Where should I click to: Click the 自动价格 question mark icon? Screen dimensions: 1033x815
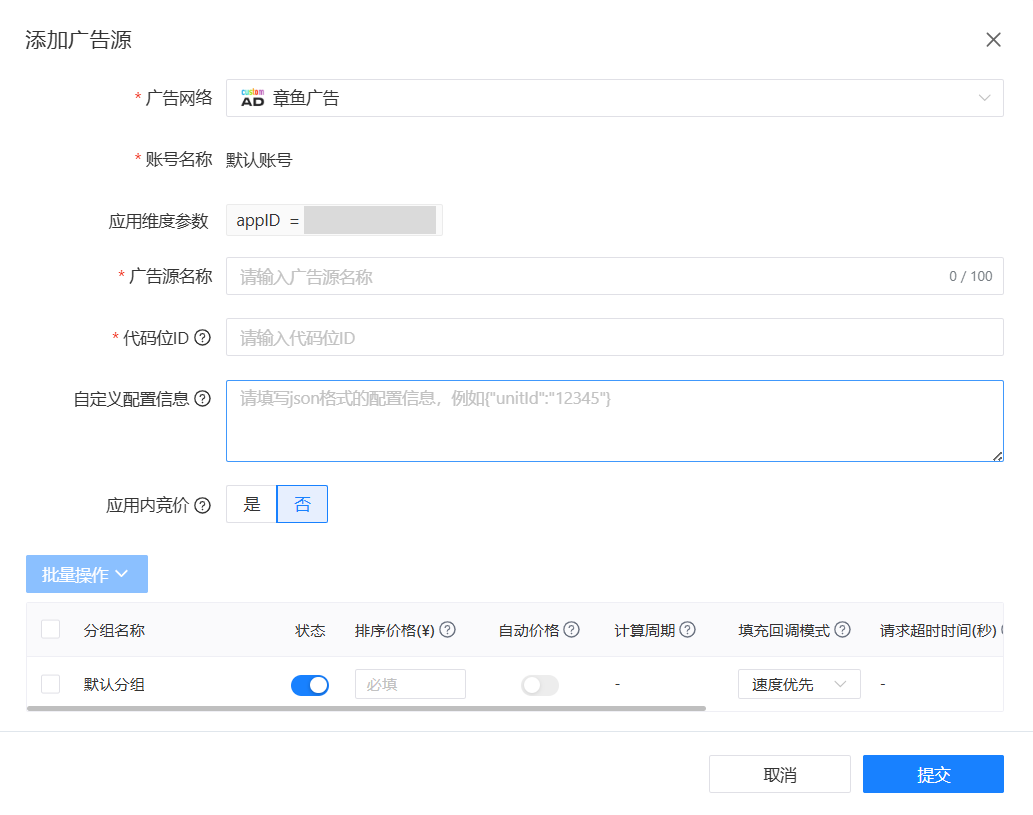click(570, 629)
